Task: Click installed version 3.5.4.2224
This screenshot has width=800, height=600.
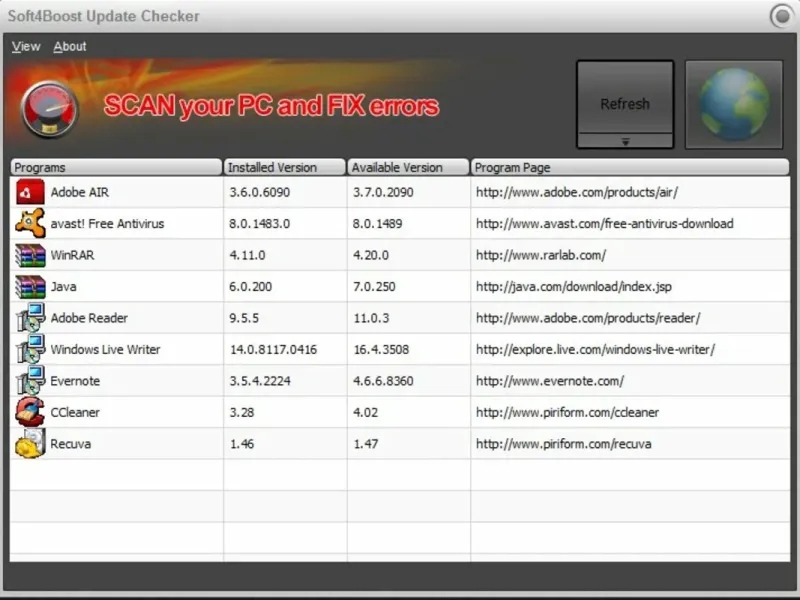Action: point(260,381)
